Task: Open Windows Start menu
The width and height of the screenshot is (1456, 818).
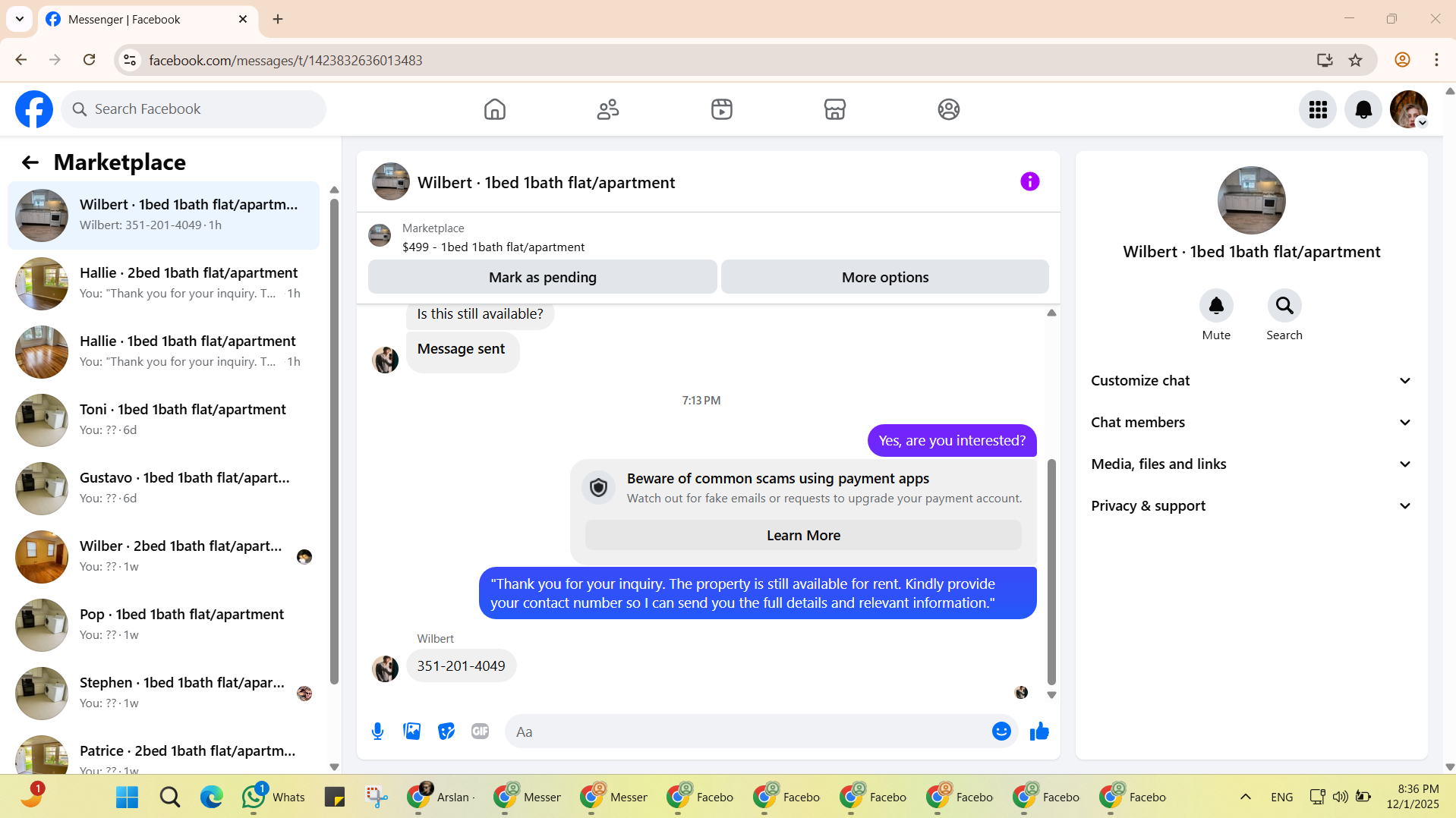Action: coord(127,797)
